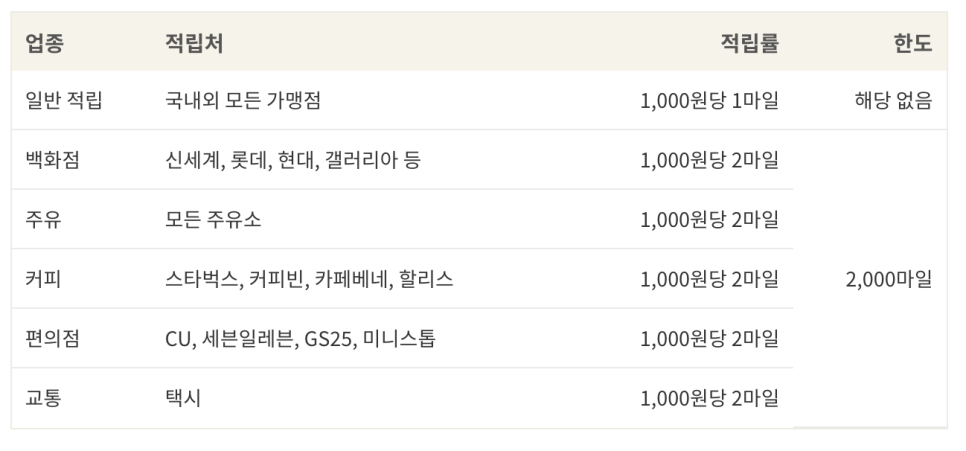Viewport: 966px width, 451px height.
Task: Click the 신세계, 롯데, 현대 department store cell
Action: tap(293, 160)
